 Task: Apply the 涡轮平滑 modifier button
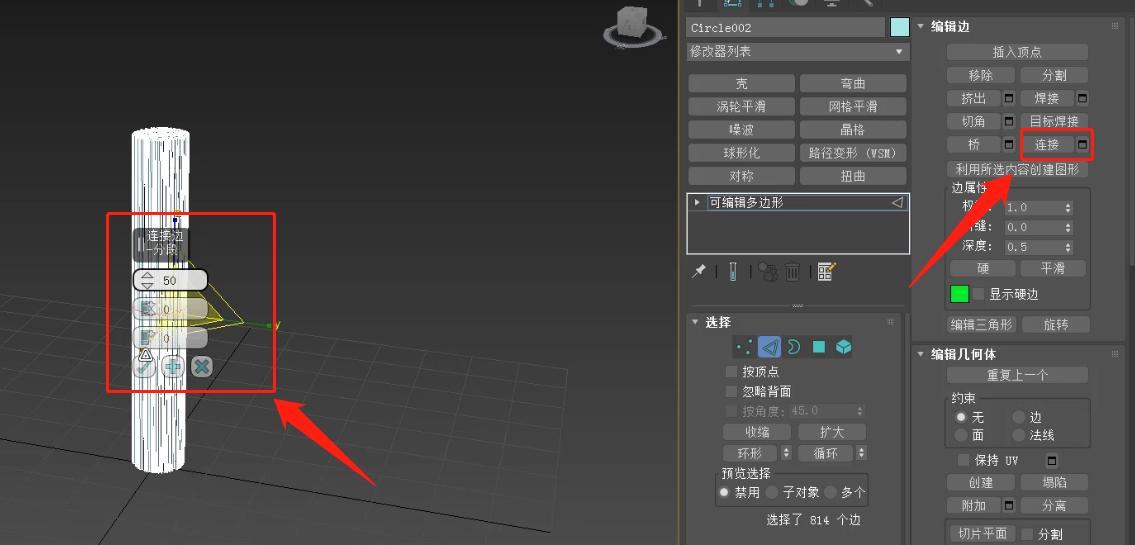tap(741, 106)
